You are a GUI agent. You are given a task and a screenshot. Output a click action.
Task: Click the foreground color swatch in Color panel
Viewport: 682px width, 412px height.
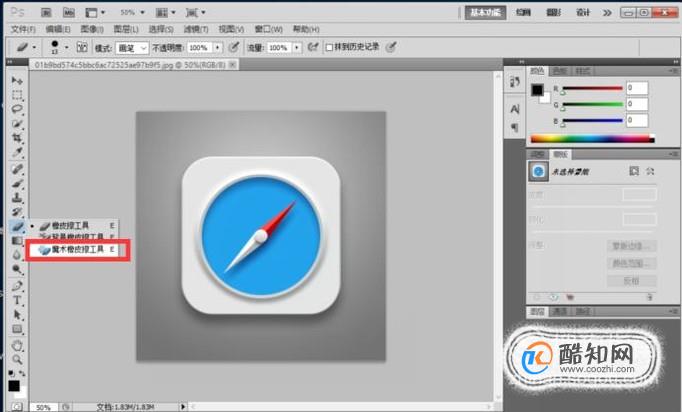(x=537, y=90)
